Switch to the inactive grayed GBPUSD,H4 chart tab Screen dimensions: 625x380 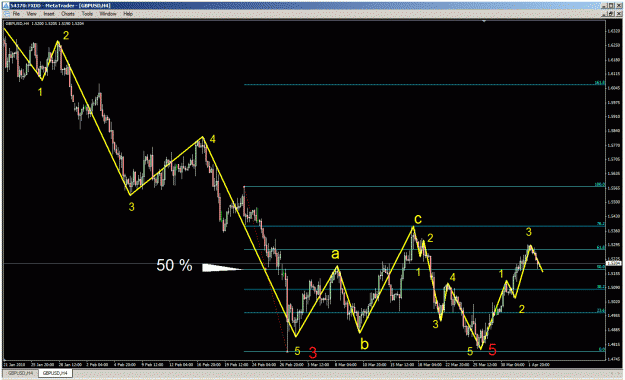[x=20, y=373]
